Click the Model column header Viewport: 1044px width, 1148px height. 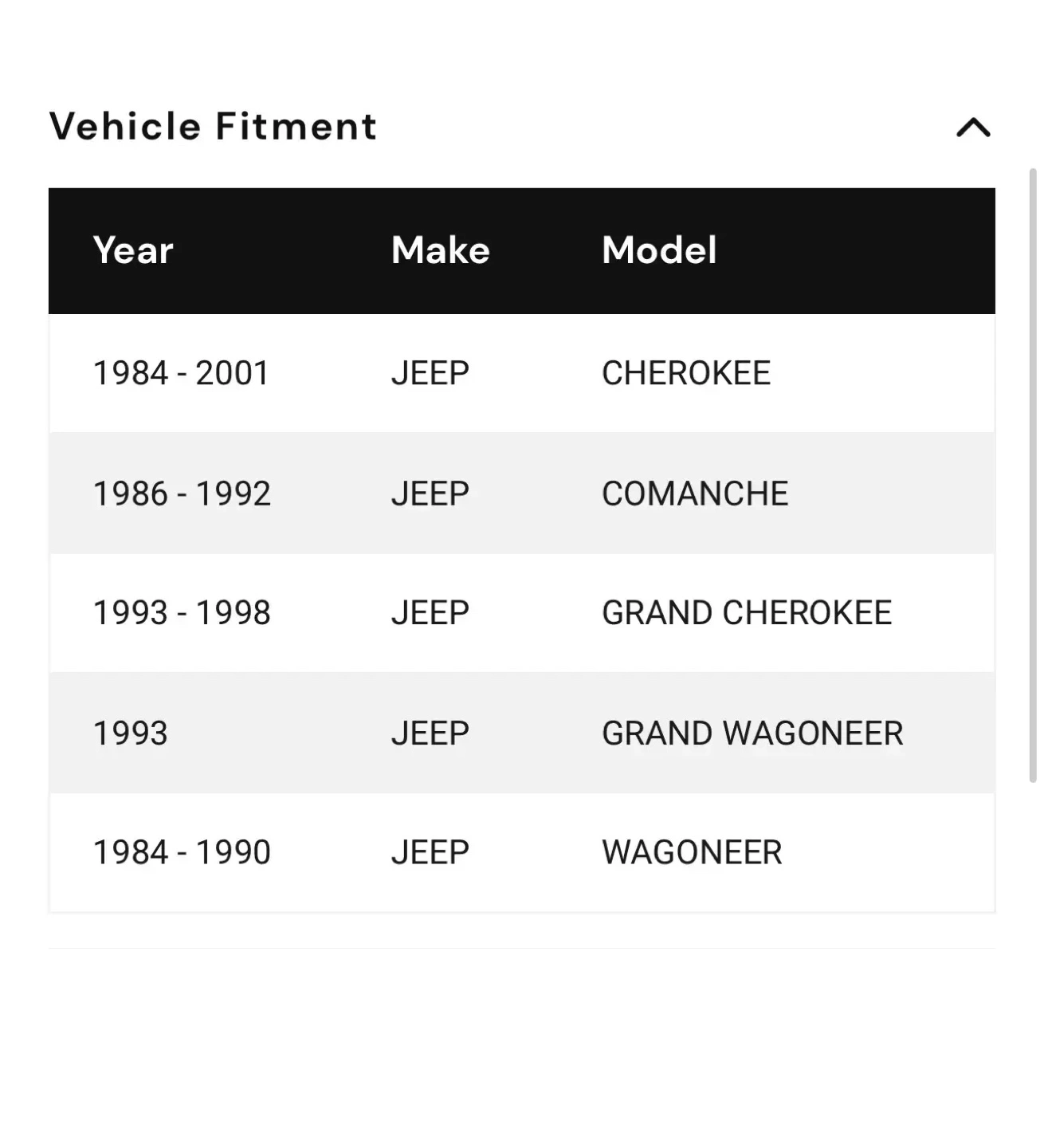click(x=659, y=250)
